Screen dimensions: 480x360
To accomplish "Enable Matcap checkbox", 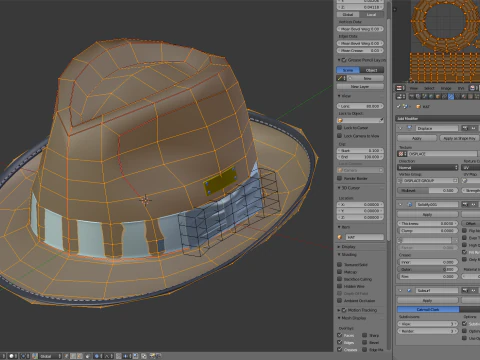I will point(340,272).
